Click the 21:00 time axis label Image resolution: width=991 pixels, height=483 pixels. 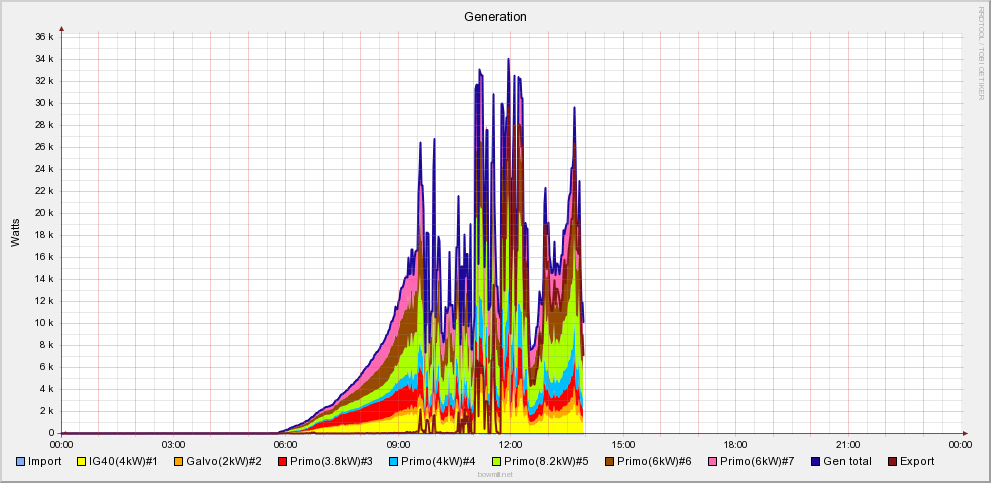tap(849, 444)
